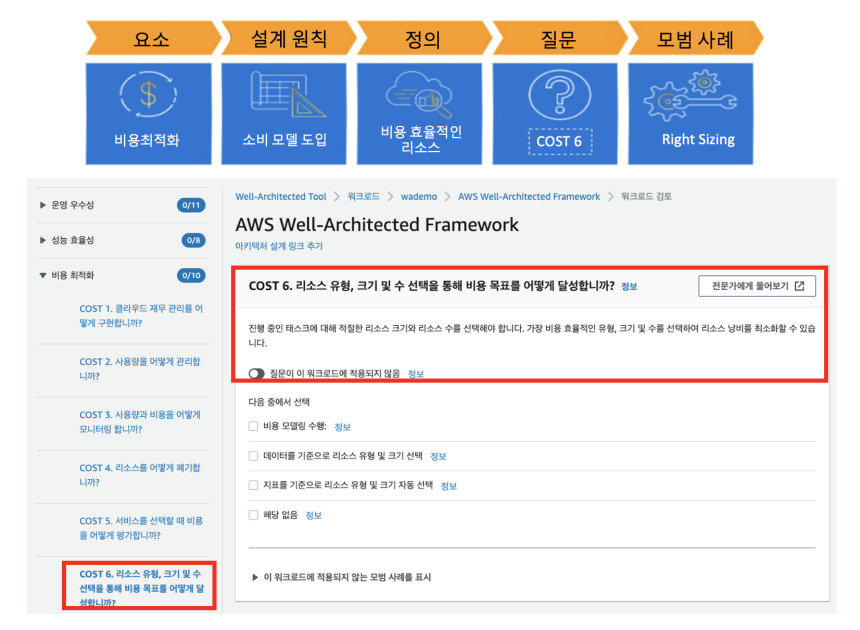
Task: Expand the 운영 우수성 section
Action: click(x=43, y=205)
